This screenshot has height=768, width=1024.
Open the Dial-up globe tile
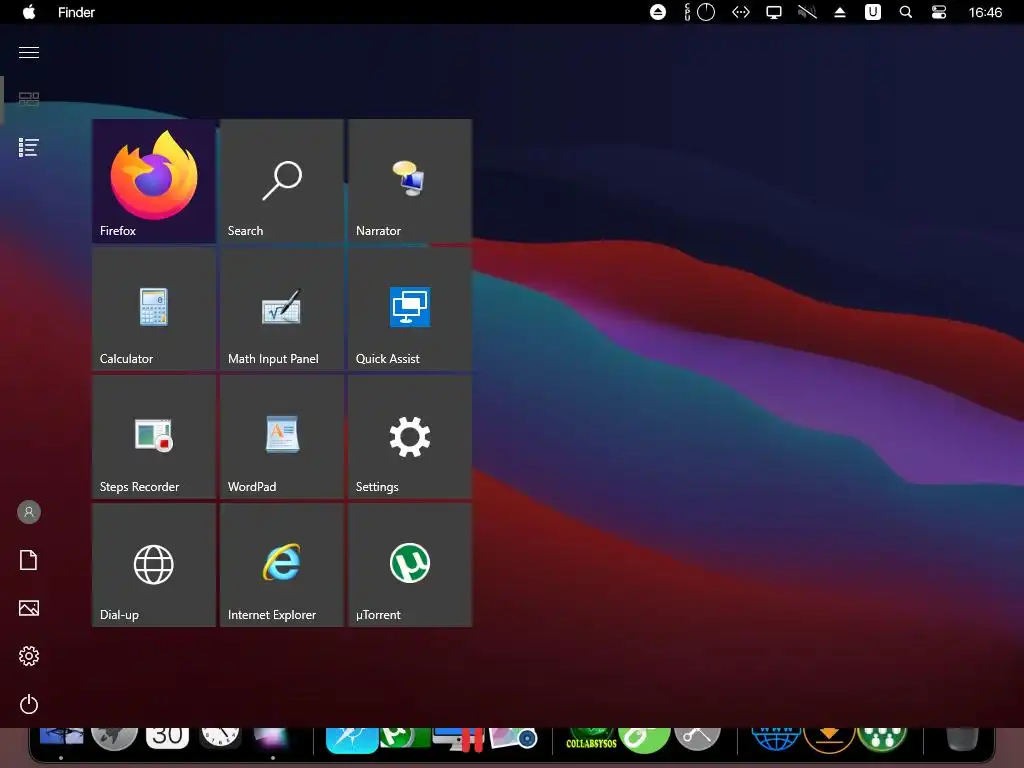coord(154,565)
